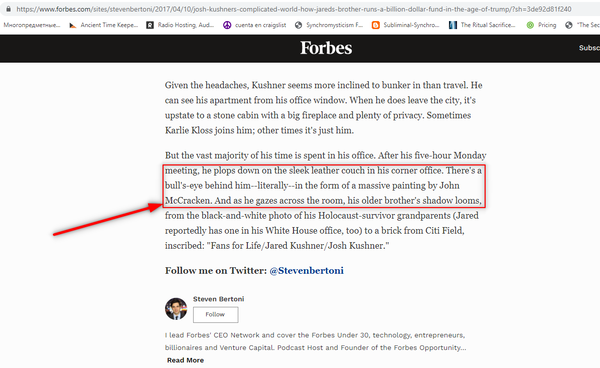Open the Ancient Time Keepe... bookmark icon

point(73,25)
